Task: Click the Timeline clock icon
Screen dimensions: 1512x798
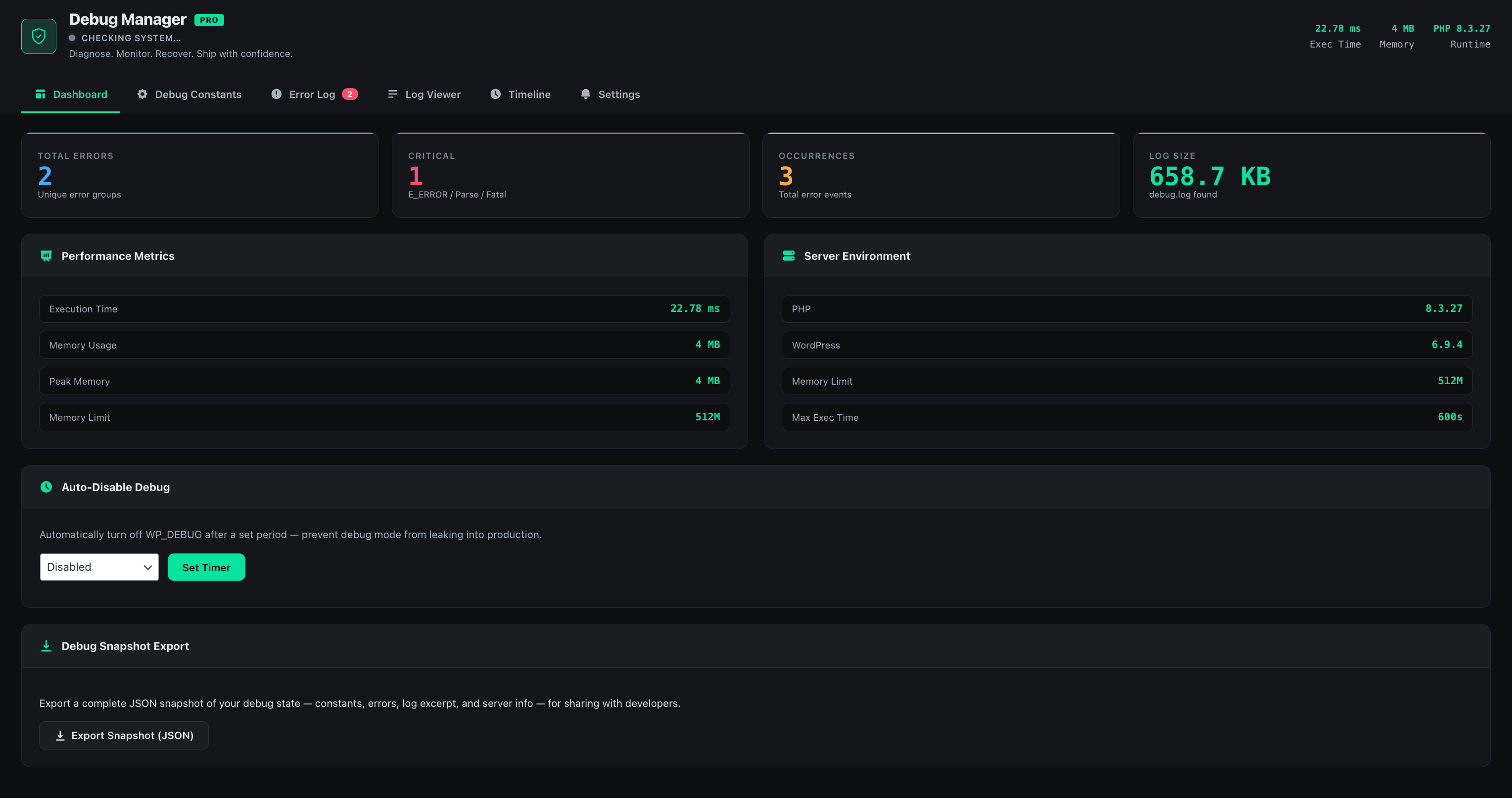Action: (496, 94)
